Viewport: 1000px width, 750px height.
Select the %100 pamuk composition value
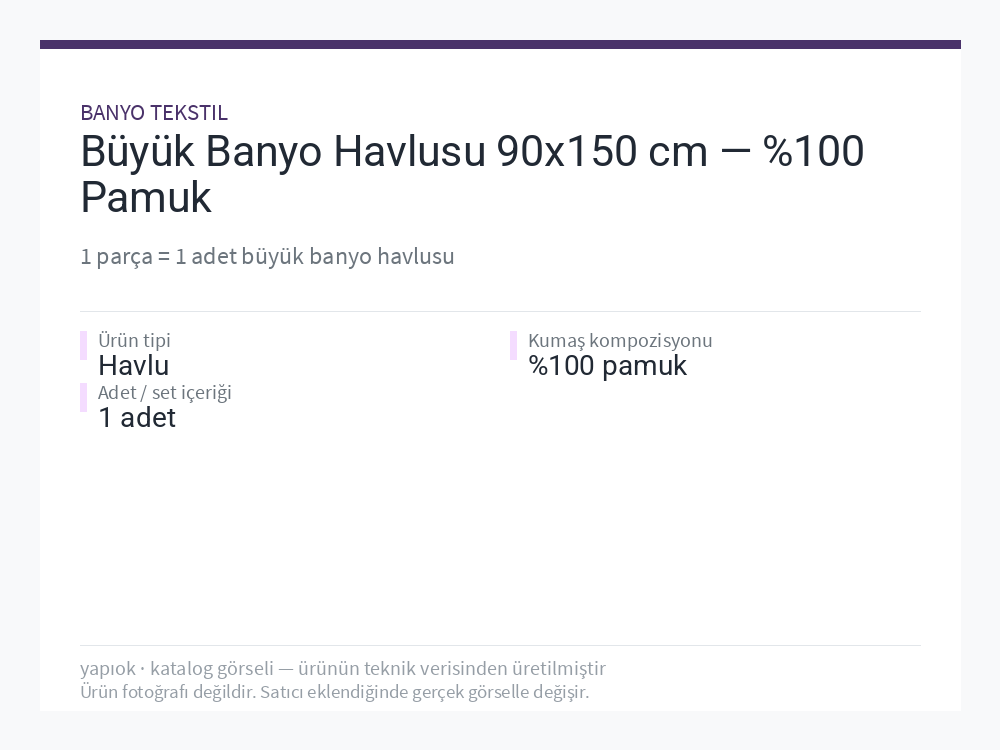click(x=607, y=366)
